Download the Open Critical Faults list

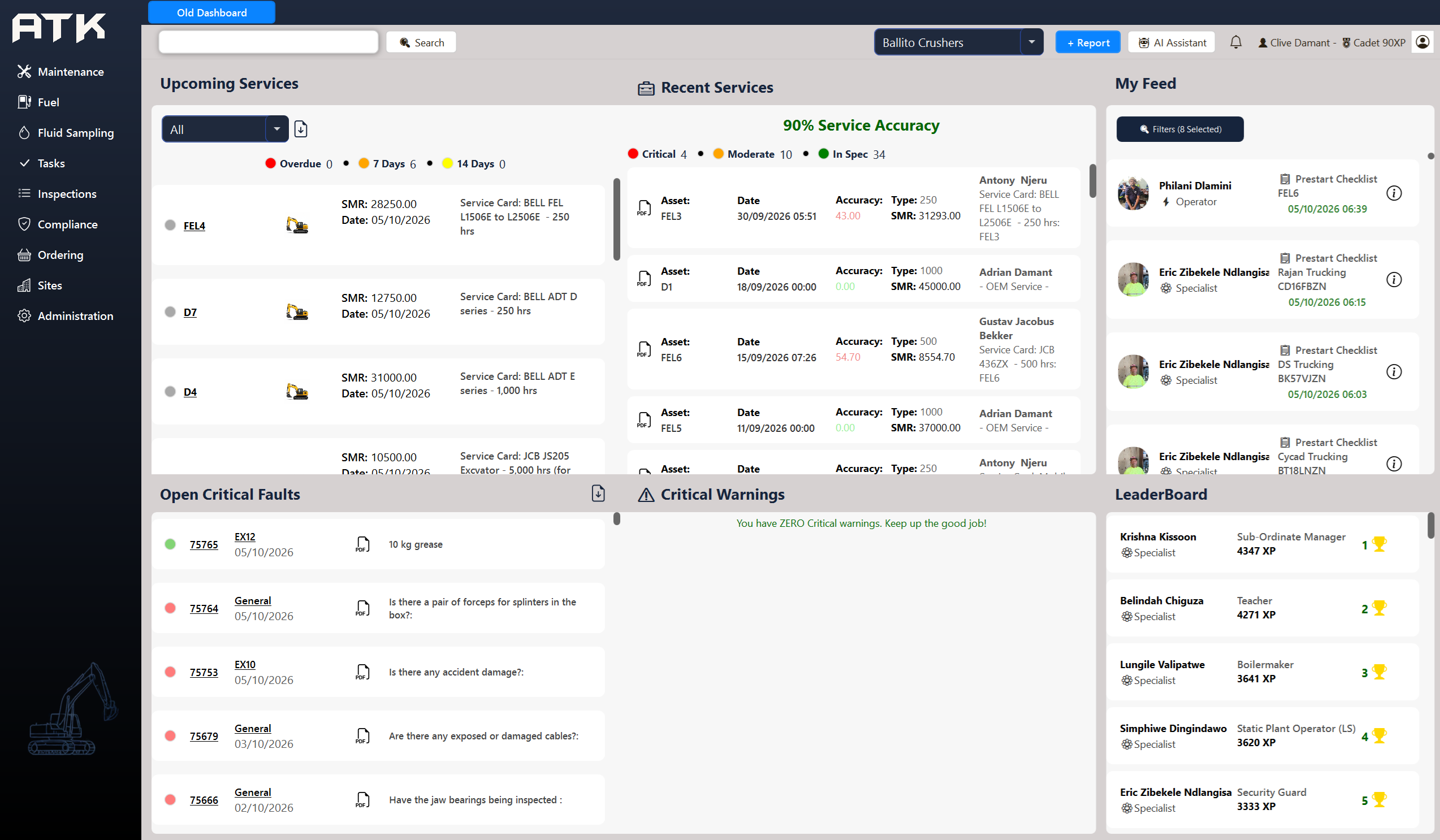[598, 493]
